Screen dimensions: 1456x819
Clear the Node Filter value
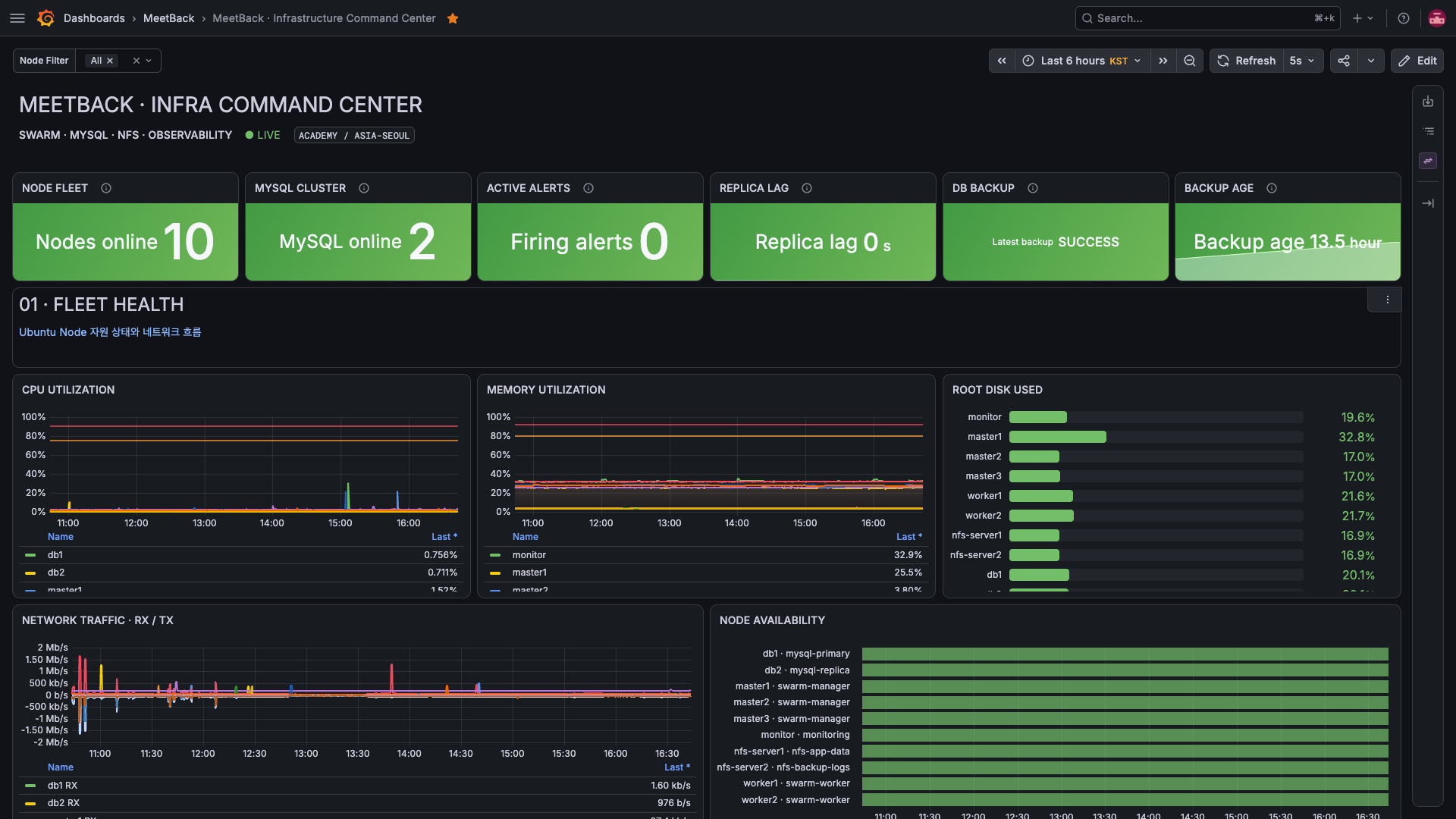click(136, 61)
